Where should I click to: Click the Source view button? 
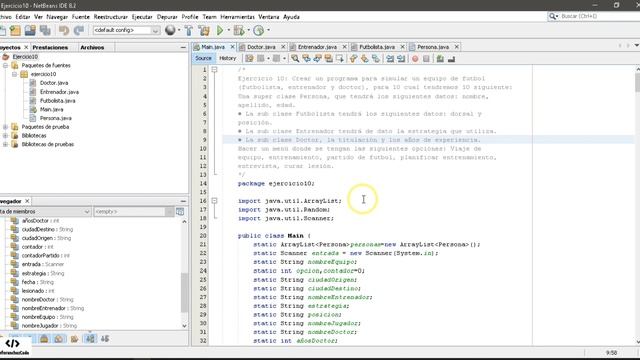(x=203, y=58)
